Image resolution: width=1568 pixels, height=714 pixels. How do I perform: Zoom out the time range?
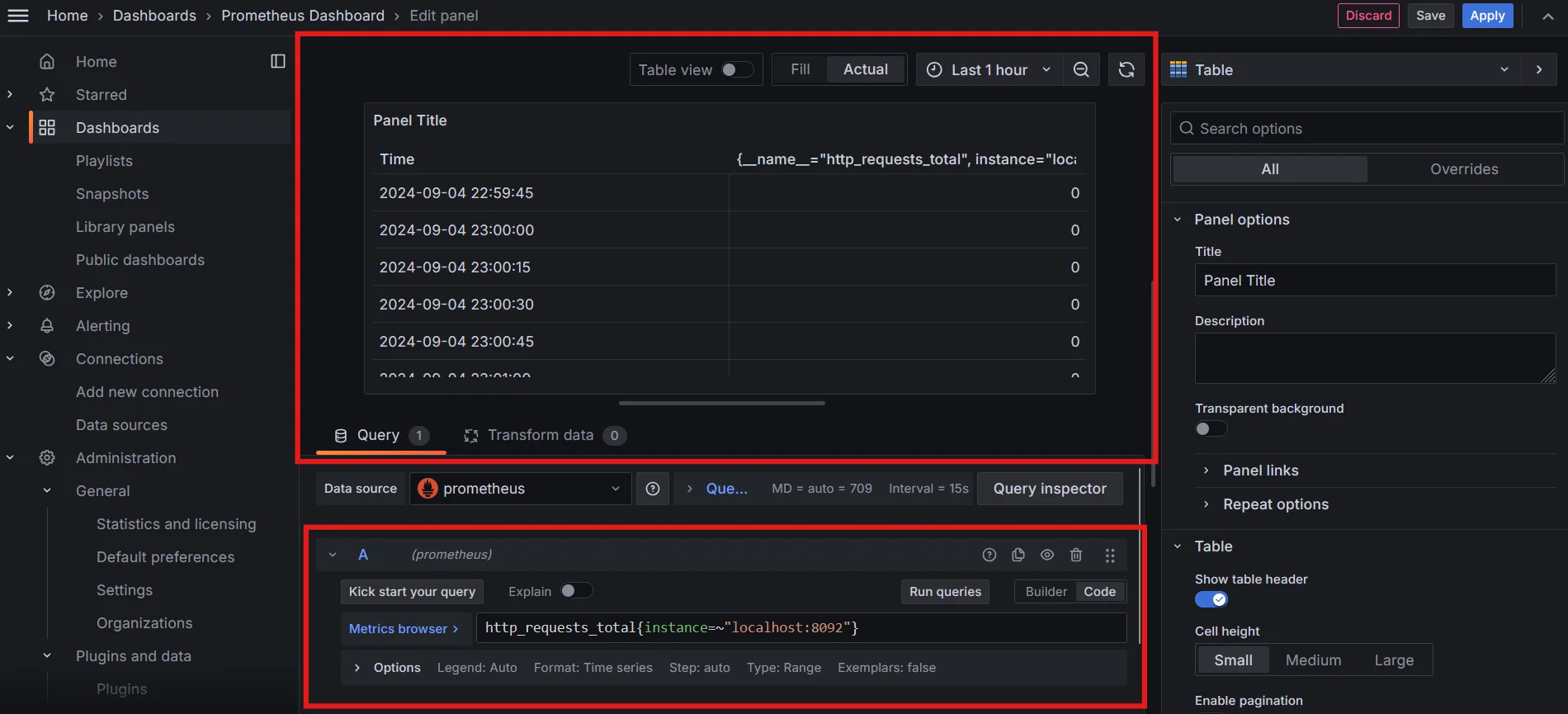(1081, 70)
